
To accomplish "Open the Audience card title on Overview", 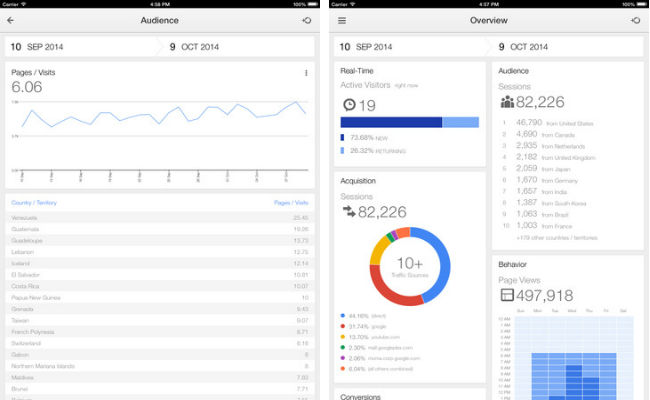I will (514, 71).
